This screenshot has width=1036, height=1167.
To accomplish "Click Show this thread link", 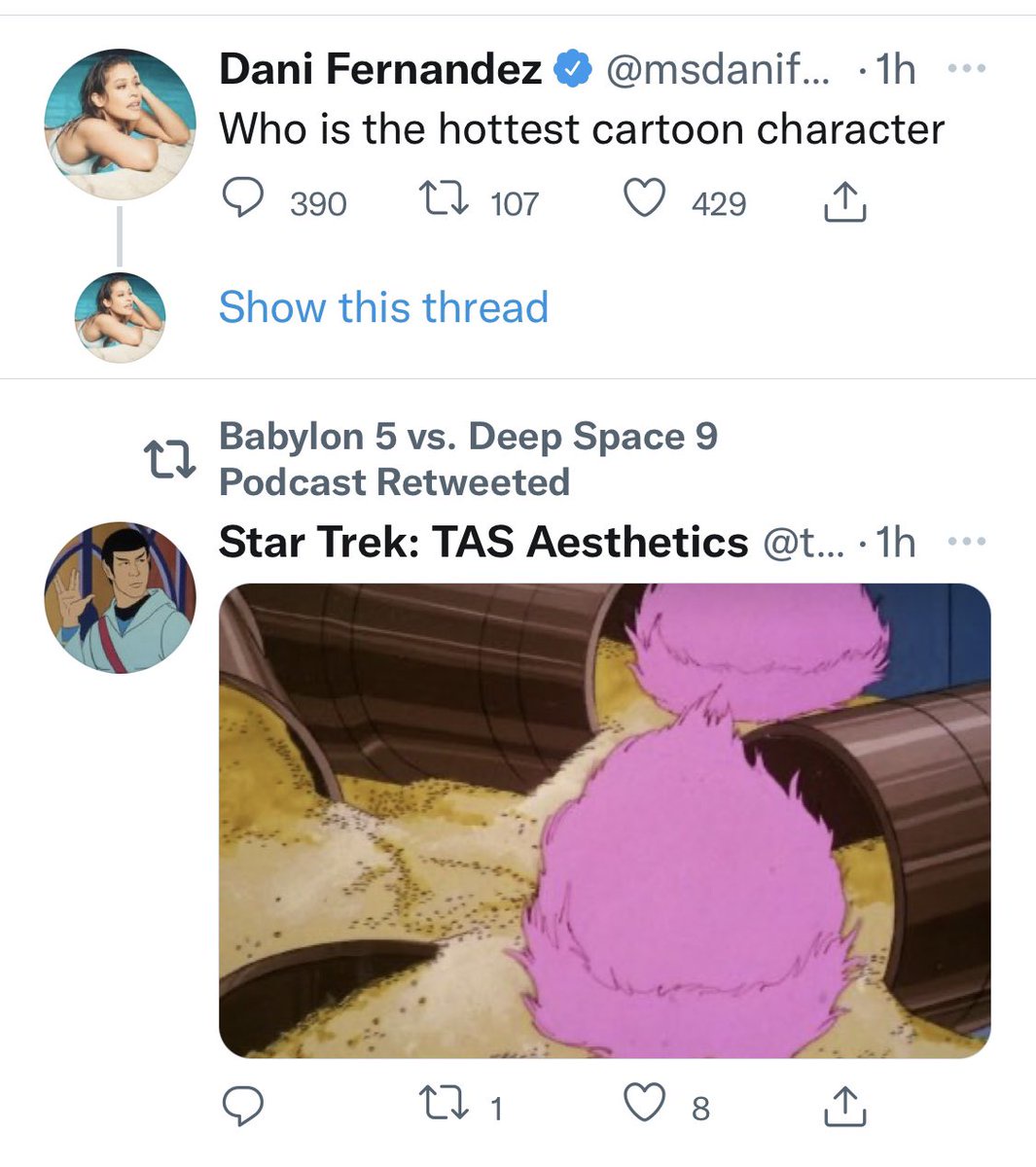I will 383,307.
